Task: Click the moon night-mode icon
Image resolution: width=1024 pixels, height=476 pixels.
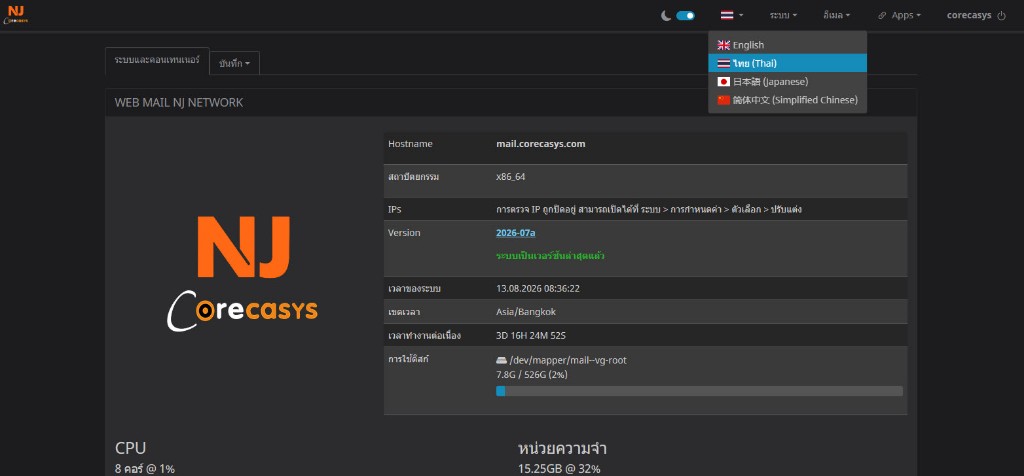Action: (666, 16)
